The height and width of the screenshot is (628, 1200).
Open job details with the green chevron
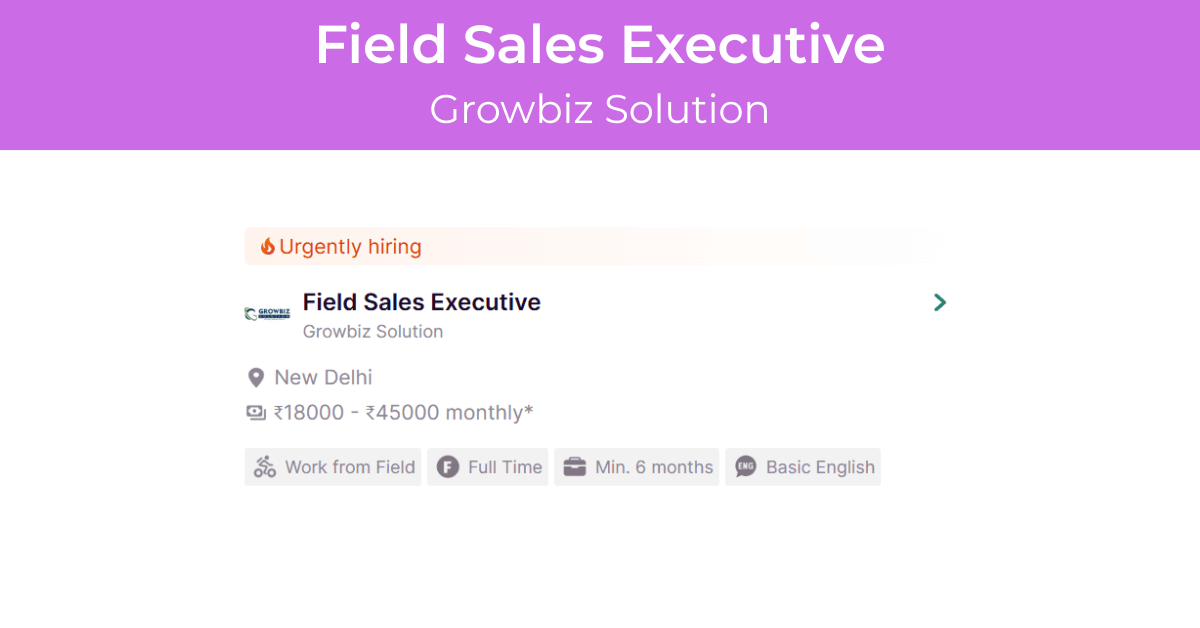939,302
